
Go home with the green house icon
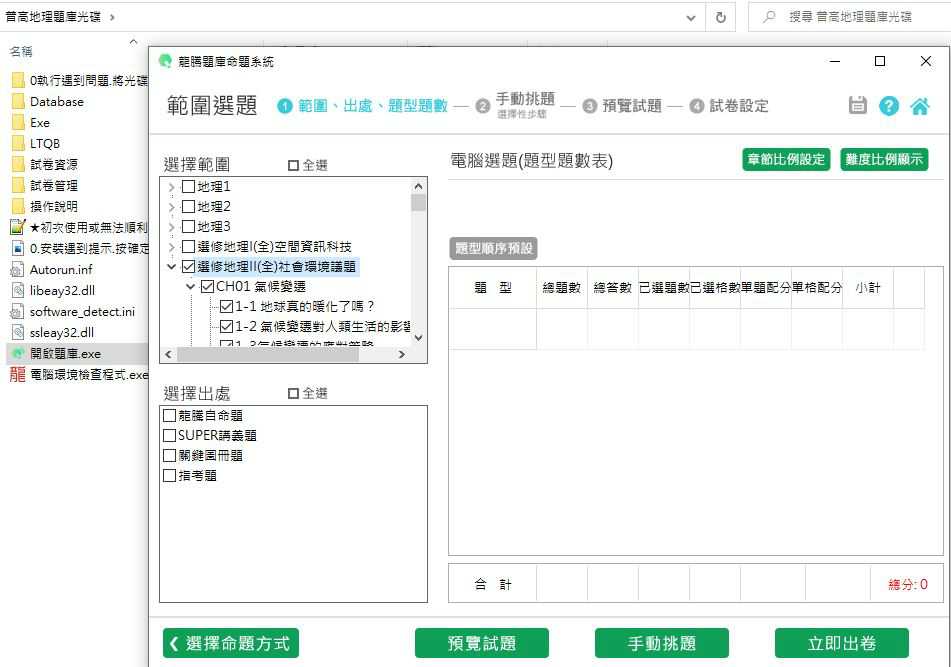coord(919,106)
